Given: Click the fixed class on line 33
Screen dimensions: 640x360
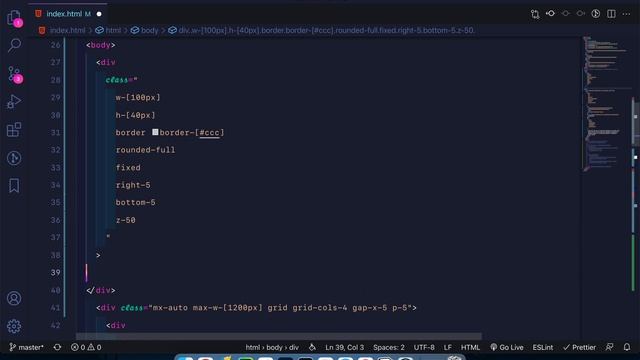Looking at the screenshot, I should (128, 167).
